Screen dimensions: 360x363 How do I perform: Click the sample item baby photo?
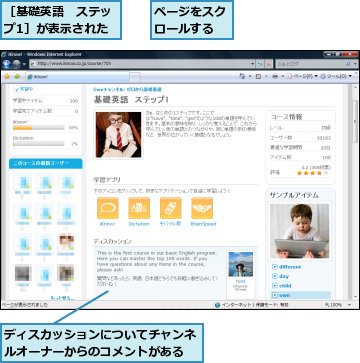[299, 231]
